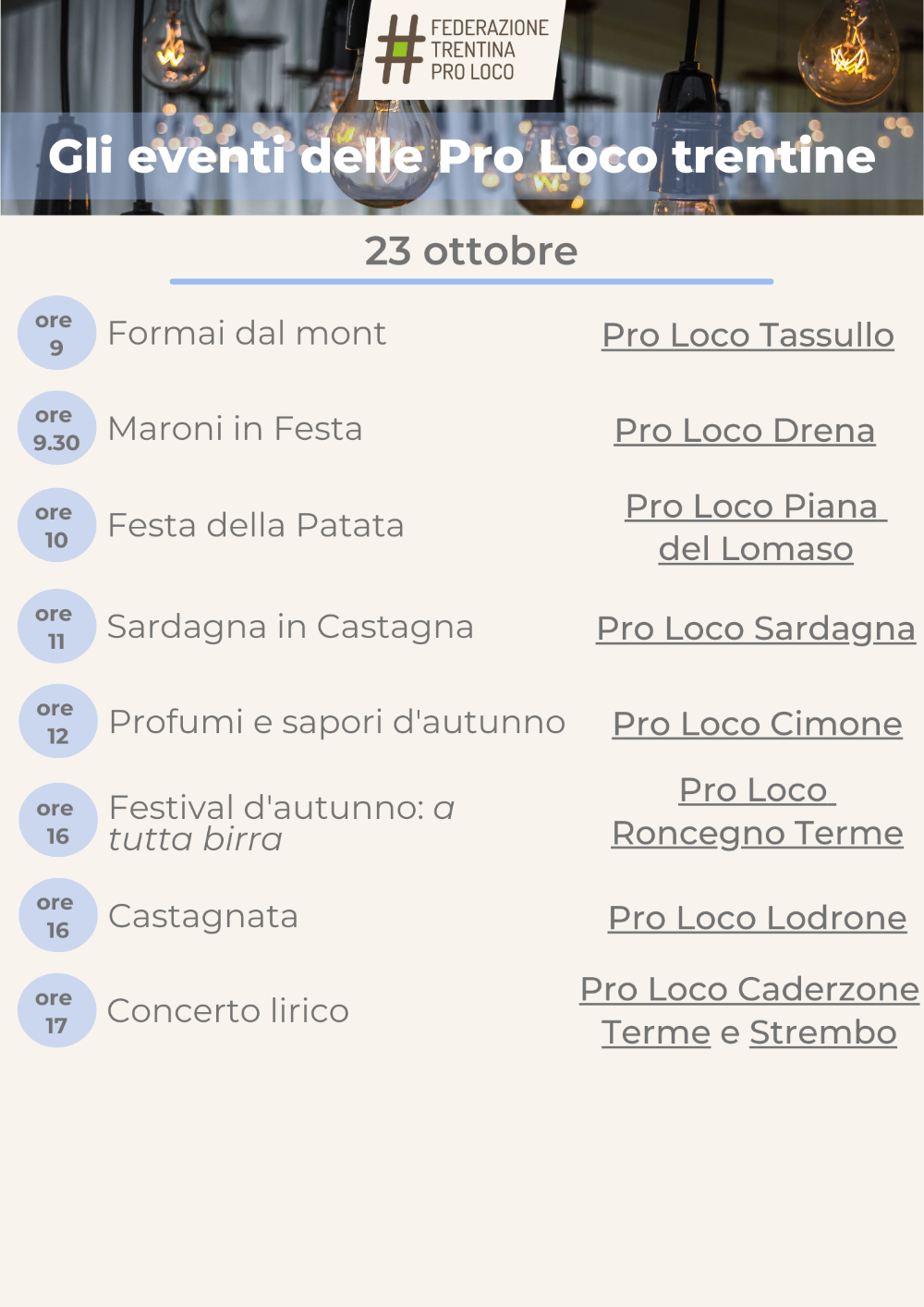Open the Pro Loco Drena link
The width and height of the screenshot is (924, 1307).
click(x=745, y=430)
